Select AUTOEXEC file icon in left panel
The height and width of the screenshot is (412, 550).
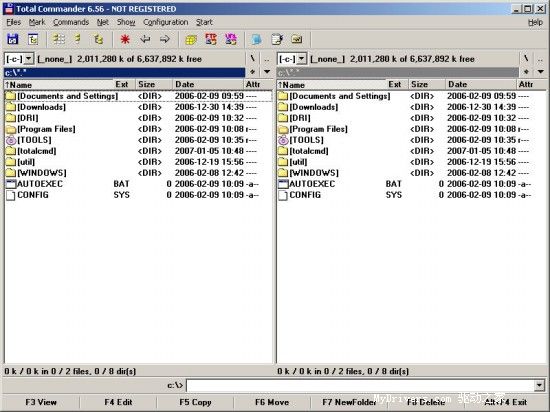11,184
